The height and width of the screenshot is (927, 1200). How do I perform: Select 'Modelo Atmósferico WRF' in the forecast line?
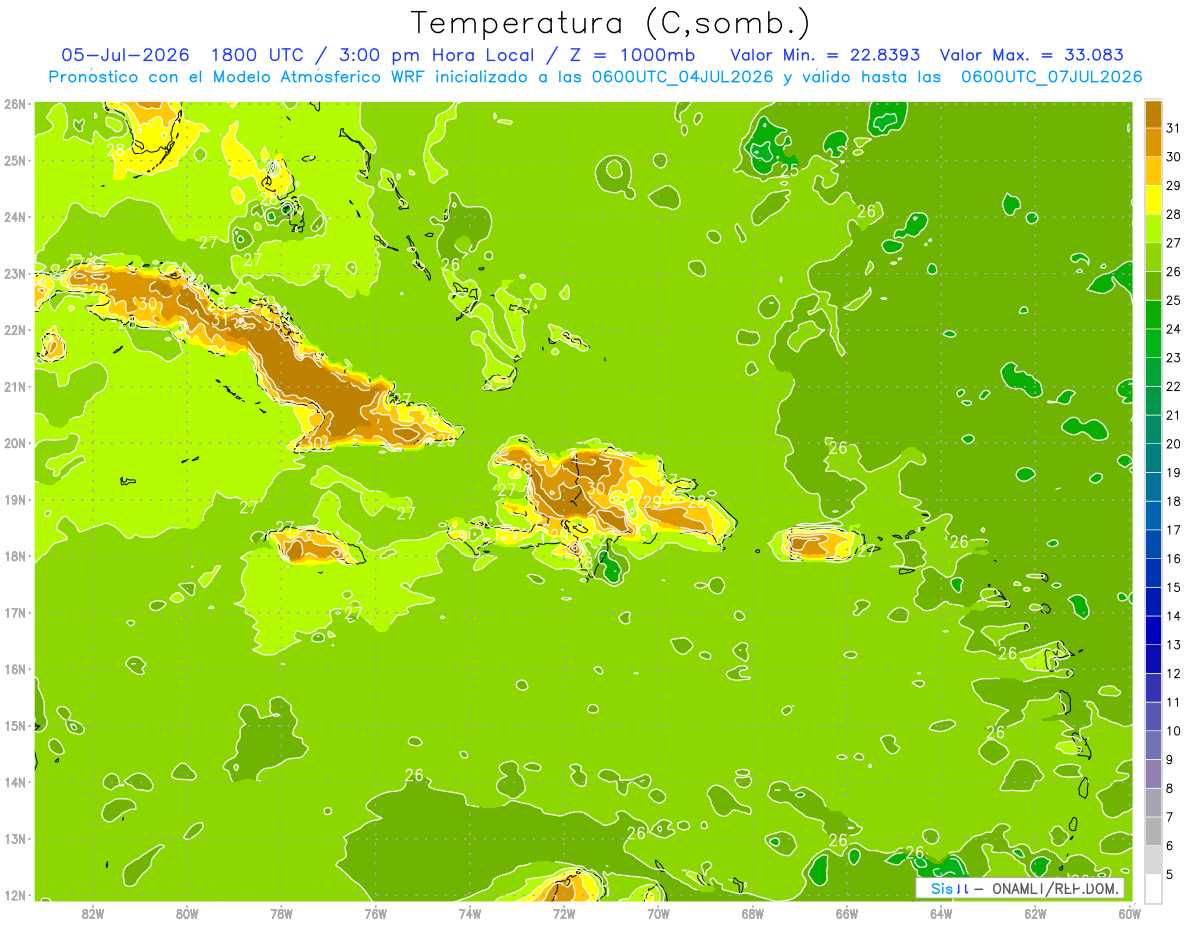pyautogui.click(x=320, y=76)
